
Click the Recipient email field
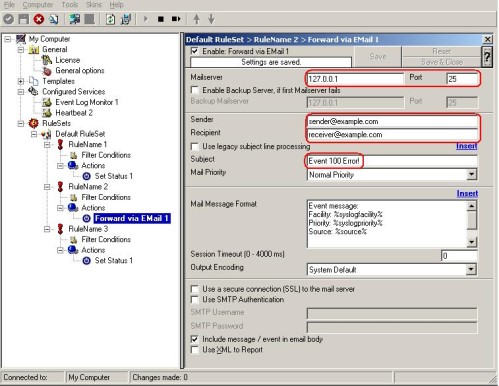pos(392,135)
